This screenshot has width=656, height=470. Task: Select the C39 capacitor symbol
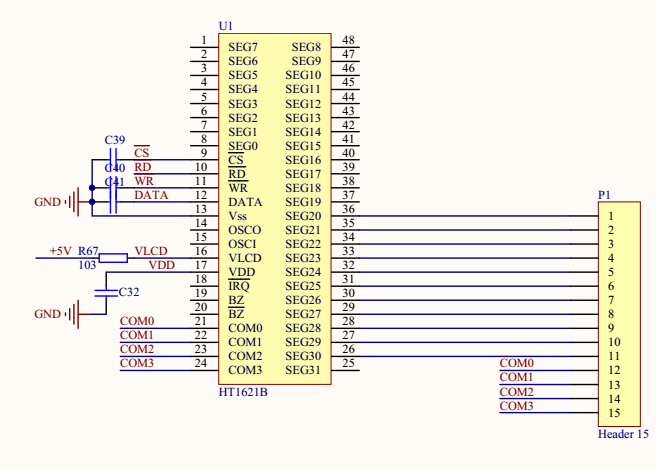point(113,159)
